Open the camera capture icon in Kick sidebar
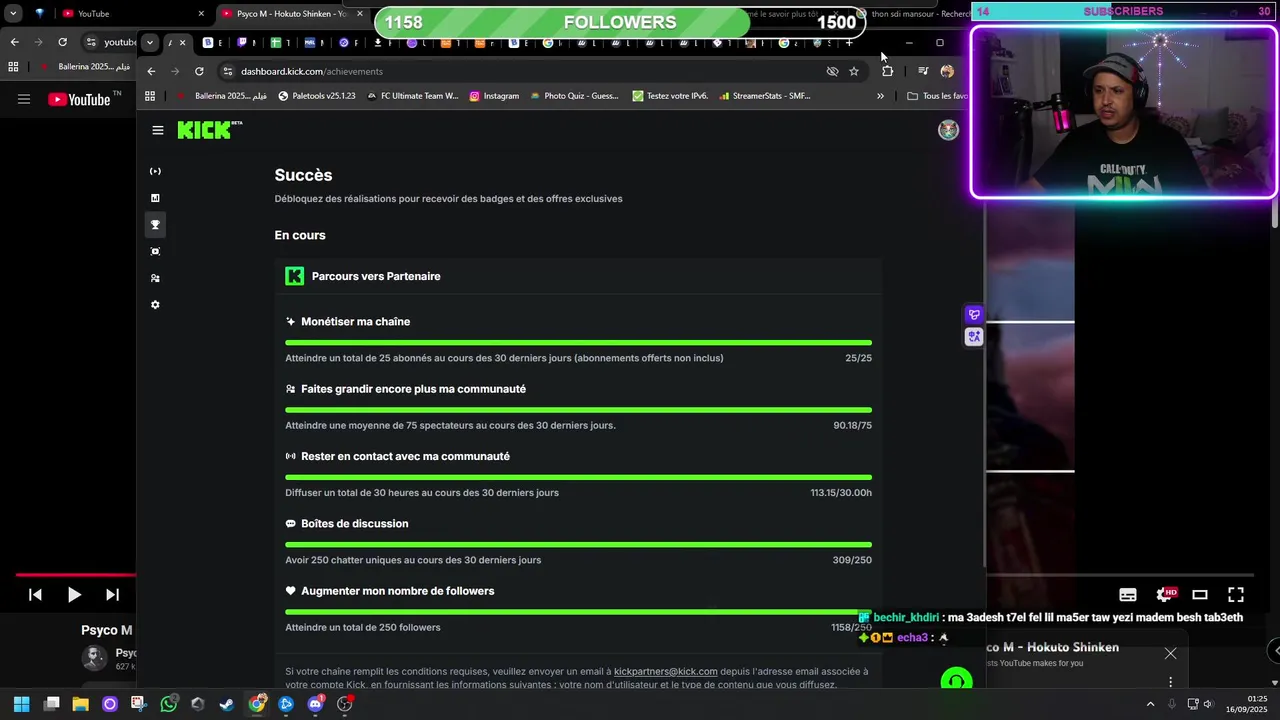 [155, 251]
